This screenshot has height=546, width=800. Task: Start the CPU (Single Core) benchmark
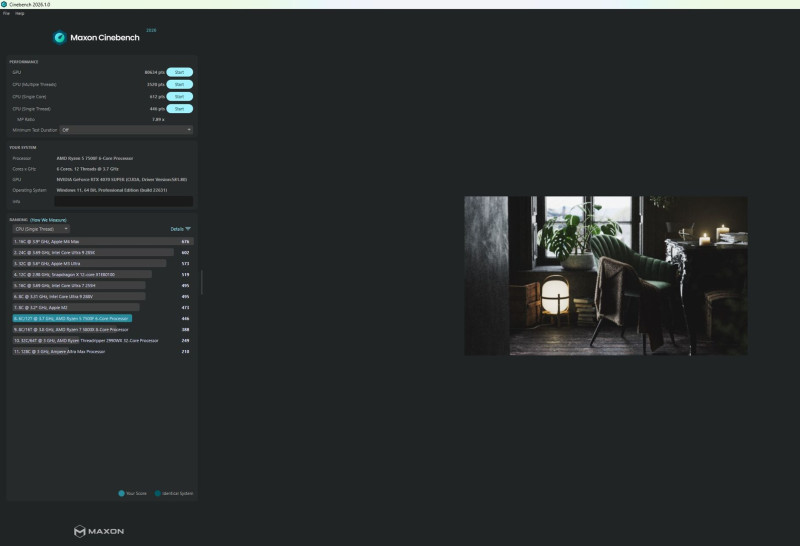(180, 96)
